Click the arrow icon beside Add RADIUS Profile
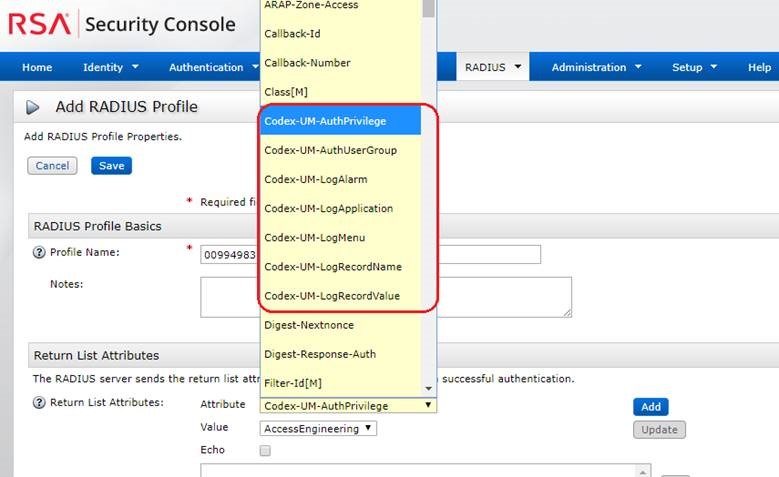This screenshot has height=477, width=779. (33, 107)
